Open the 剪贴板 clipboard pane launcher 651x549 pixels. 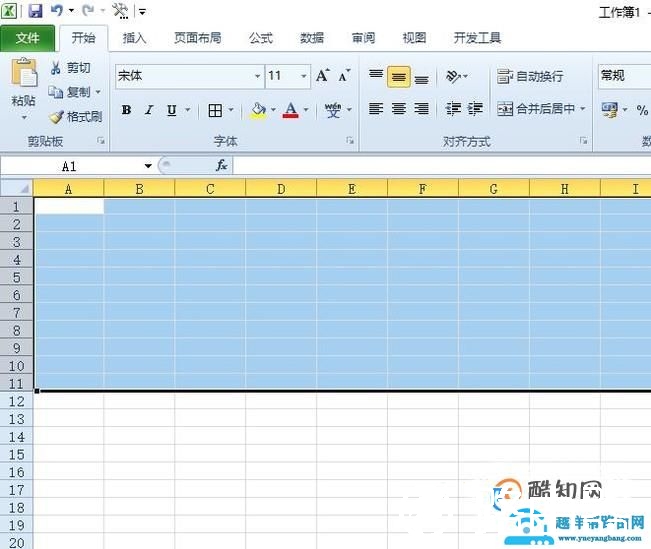101,141
